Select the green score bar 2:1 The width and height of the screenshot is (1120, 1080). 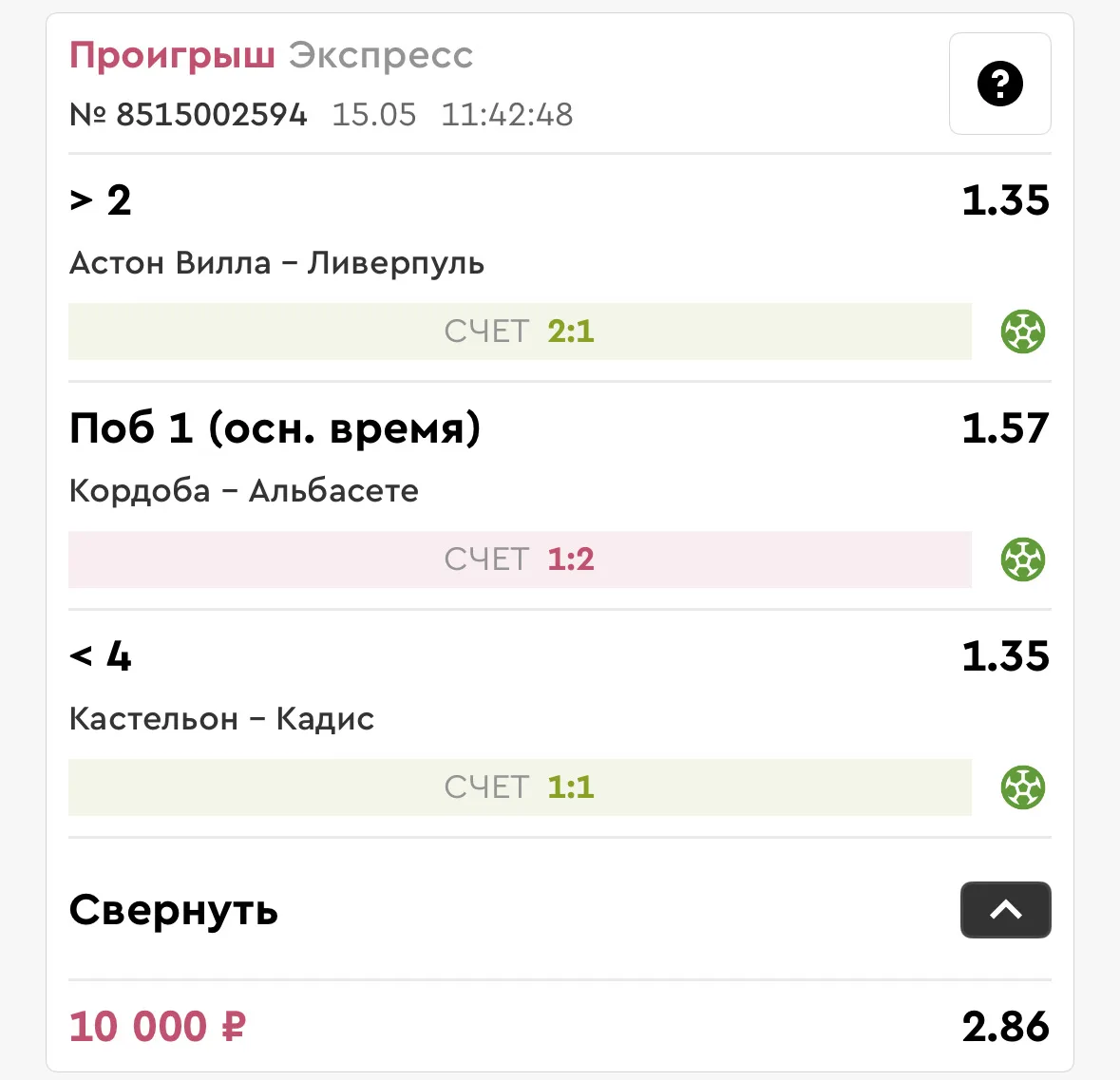click(x=520, y=332)
